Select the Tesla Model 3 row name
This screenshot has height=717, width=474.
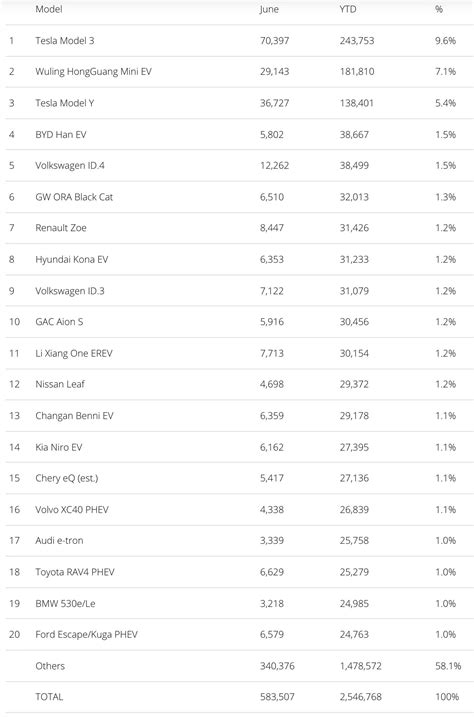click(x=65, y=41)
